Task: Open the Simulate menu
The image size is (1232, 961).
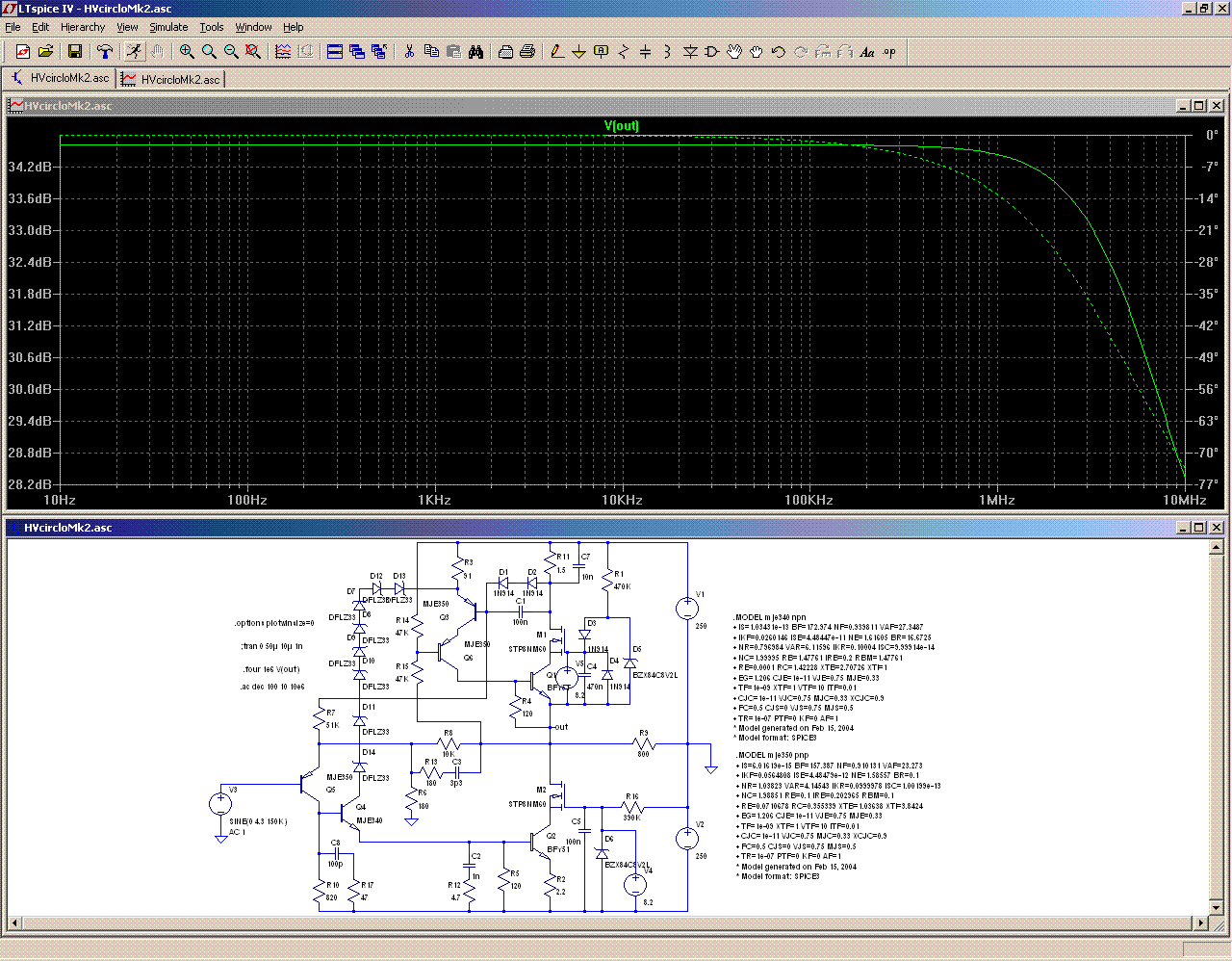Action: (168, 27)
